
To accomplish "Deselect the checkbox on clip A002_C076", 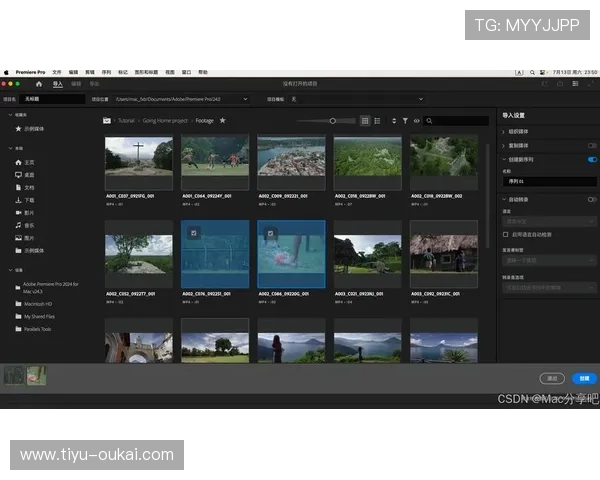I will (x=195, y=233).
